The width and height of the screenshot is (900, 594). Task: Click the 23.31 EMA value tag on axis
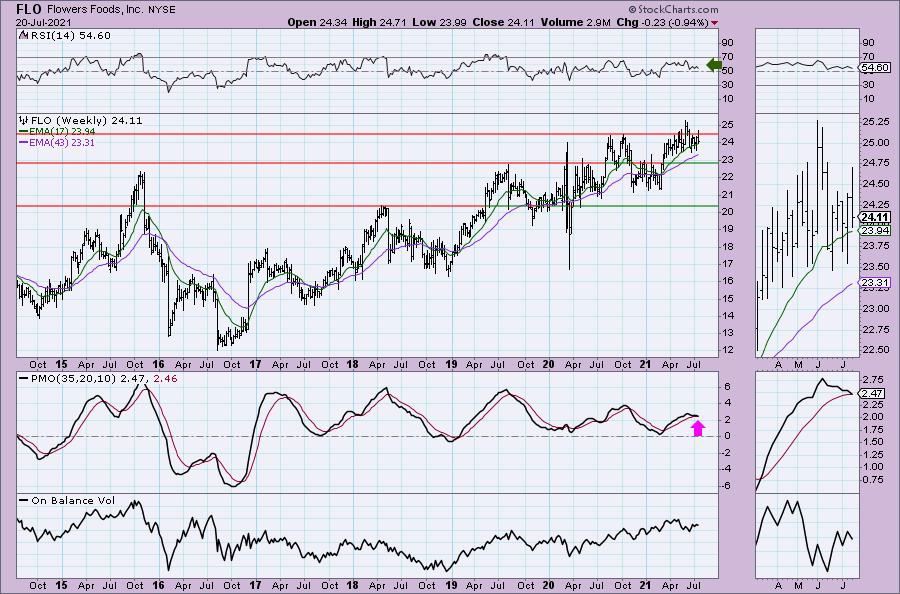click(x=875, y=282)
